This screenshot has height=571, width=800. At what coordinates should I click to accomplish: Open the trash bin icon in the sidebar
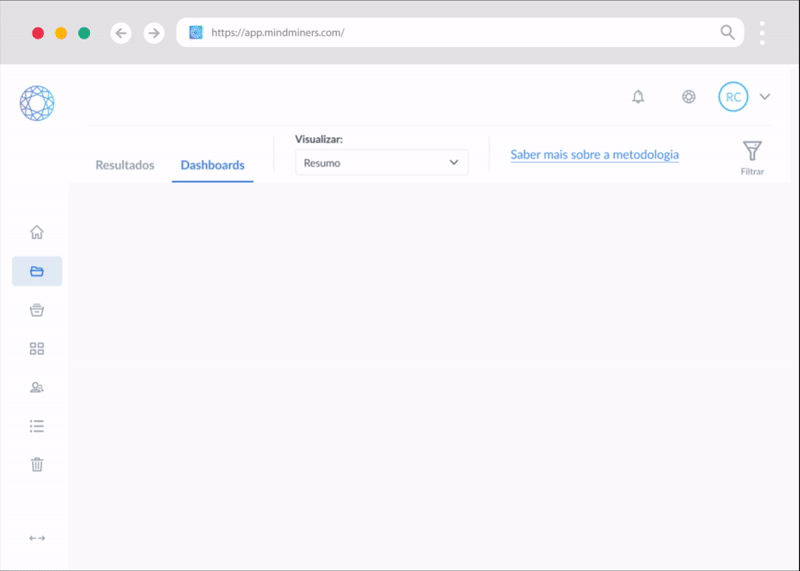tap(37, 464)
